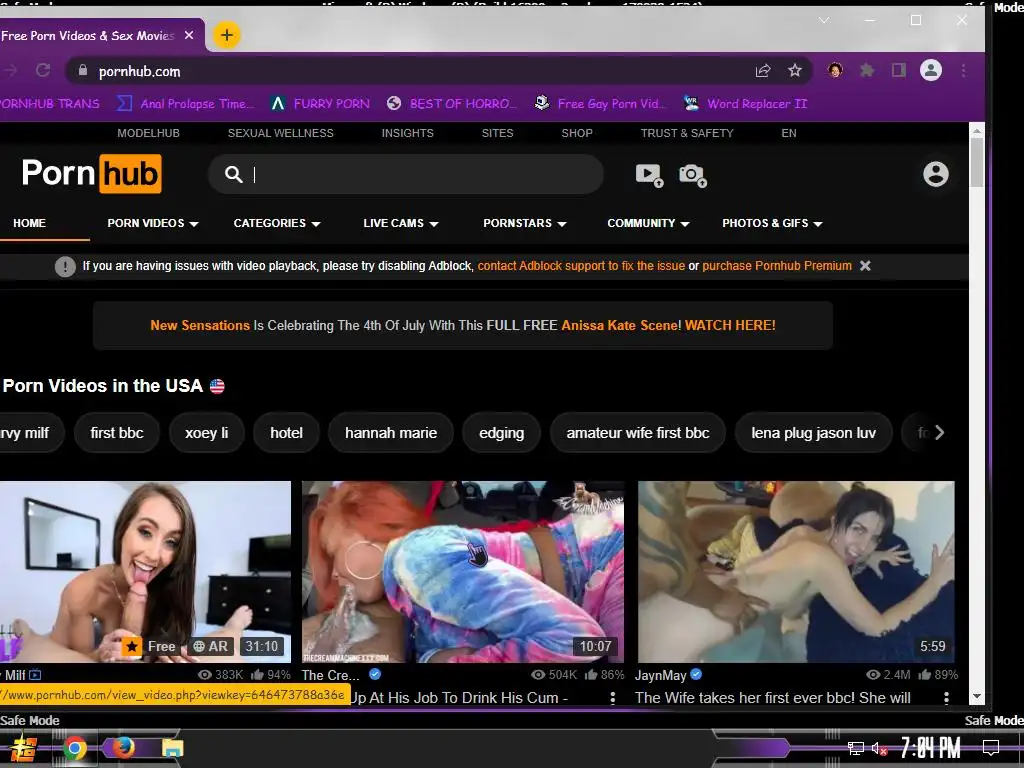Expand the PORNSTARS dropdown
The image size is (1024, 768).
click(x=524, y=223)
